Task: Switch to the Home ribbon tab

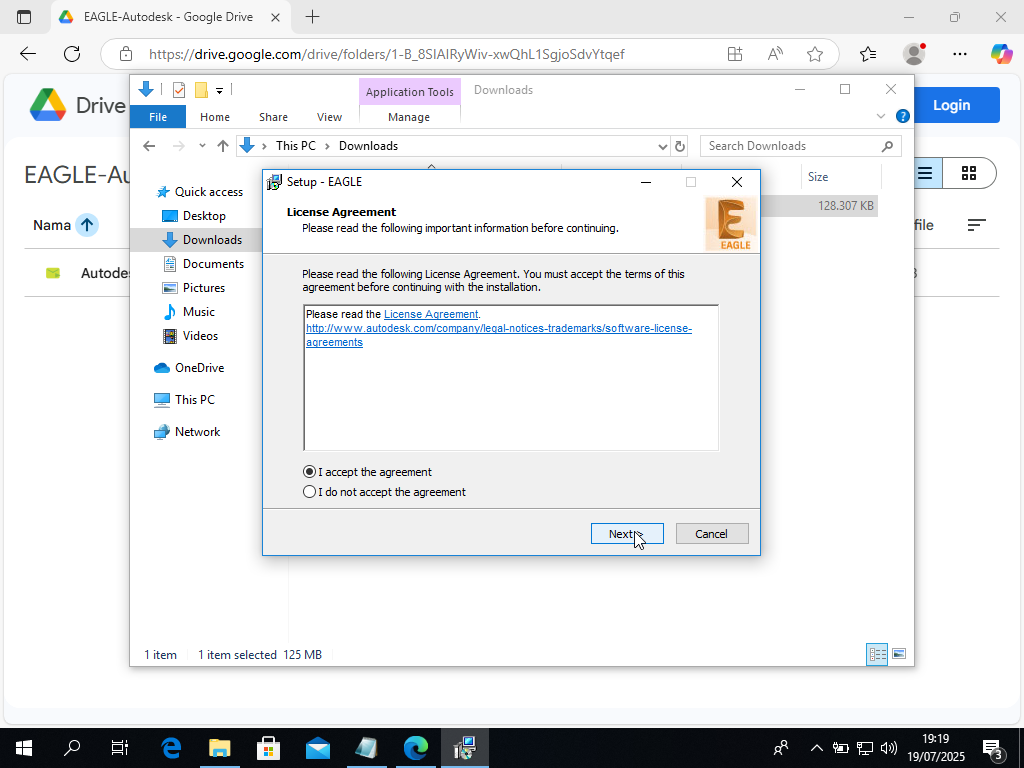Action: 214,117
